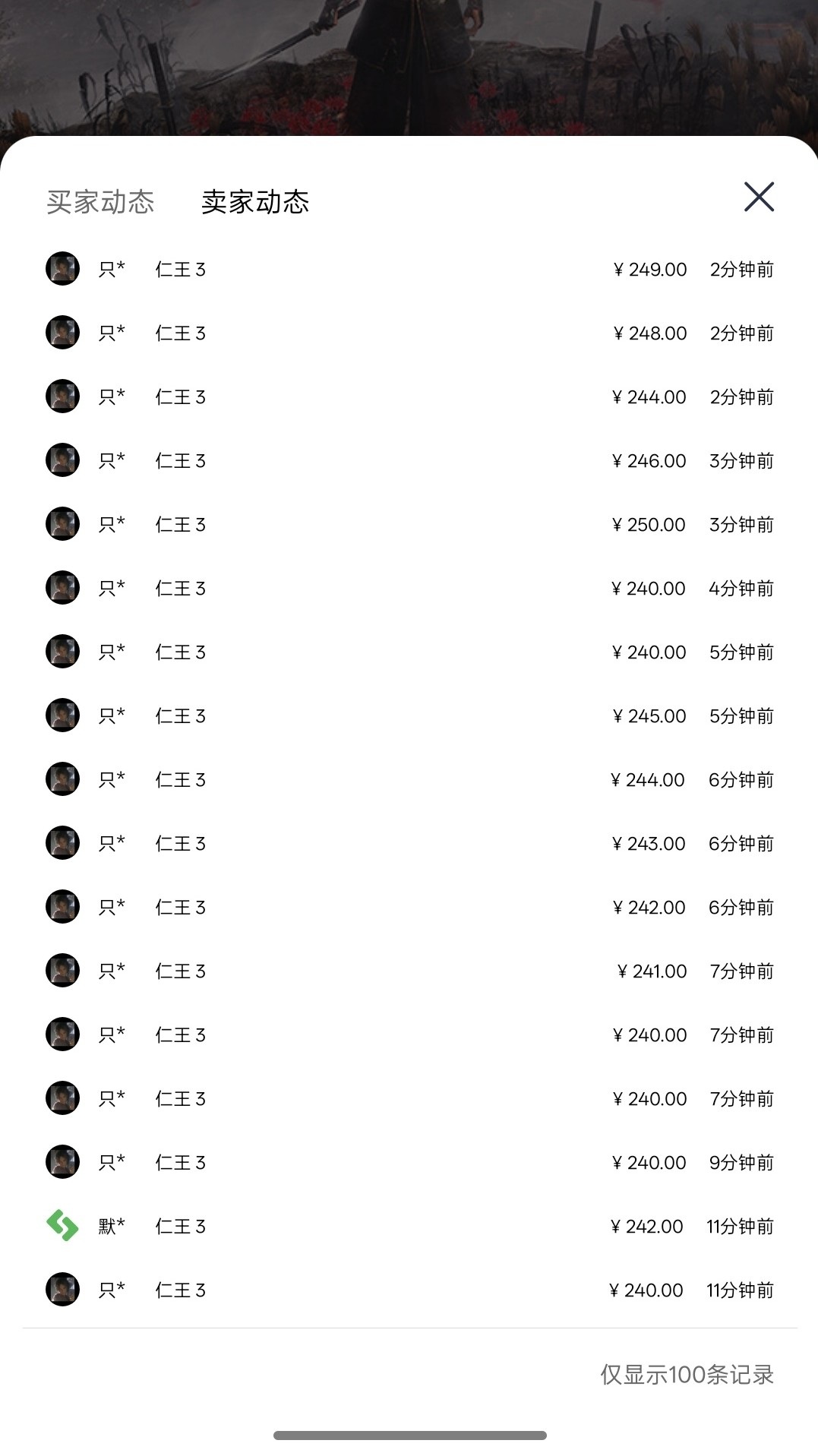Switch to the 买家动态 tab
Screen dimensions: 818x1456
[100, 202]
